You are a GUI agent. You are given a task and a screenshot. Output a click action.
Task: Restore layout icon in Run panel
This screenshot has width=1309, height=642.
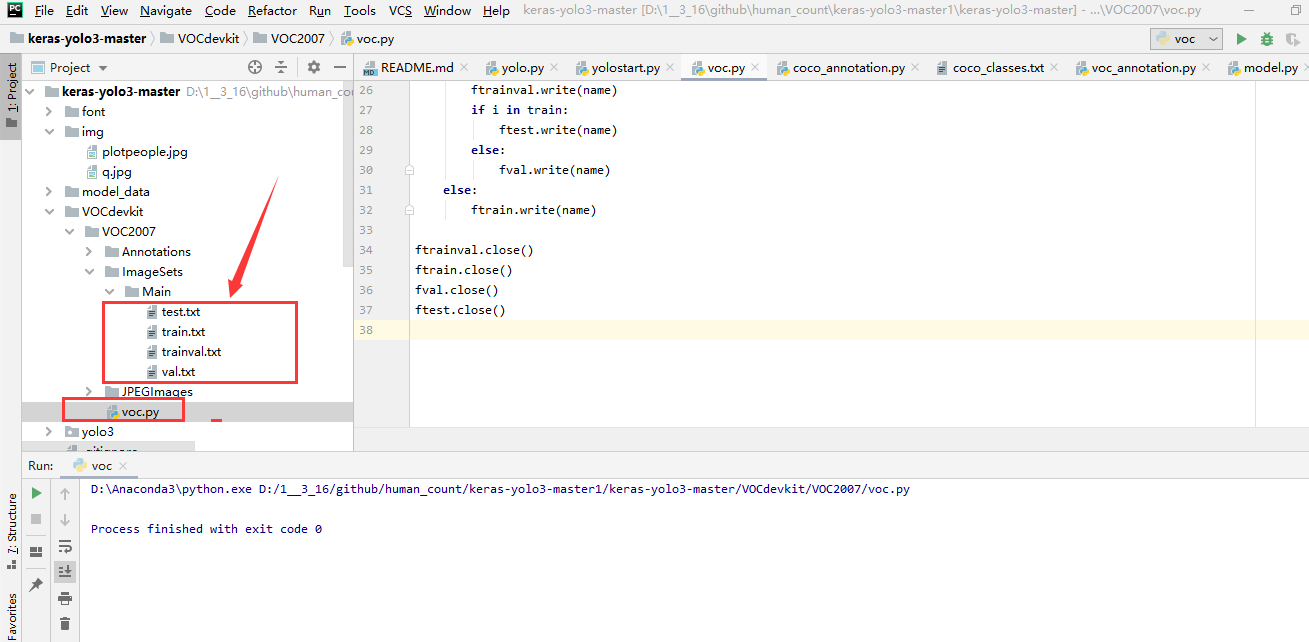coord(36,551)
